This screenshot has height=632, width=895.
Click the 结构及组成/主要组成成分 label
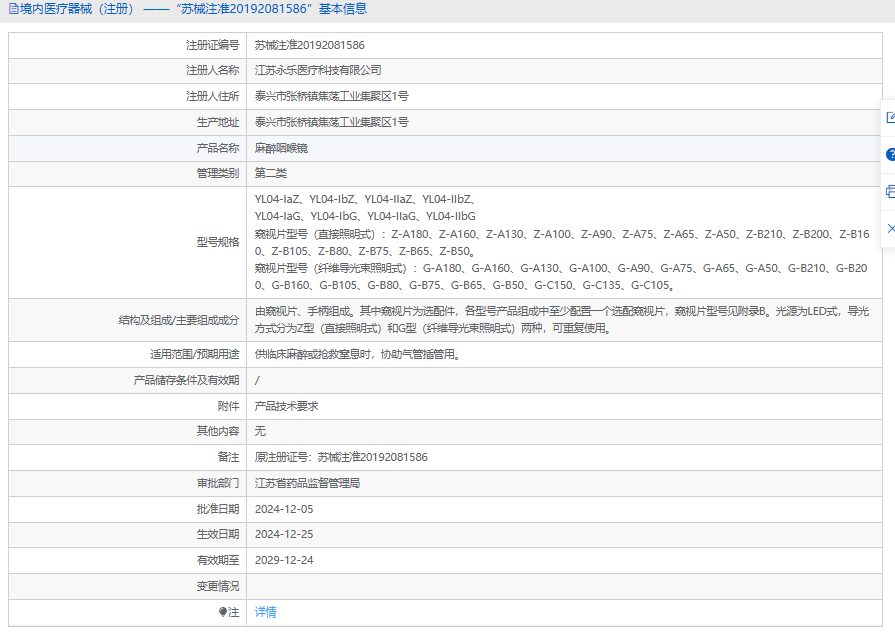click(179, 320)
